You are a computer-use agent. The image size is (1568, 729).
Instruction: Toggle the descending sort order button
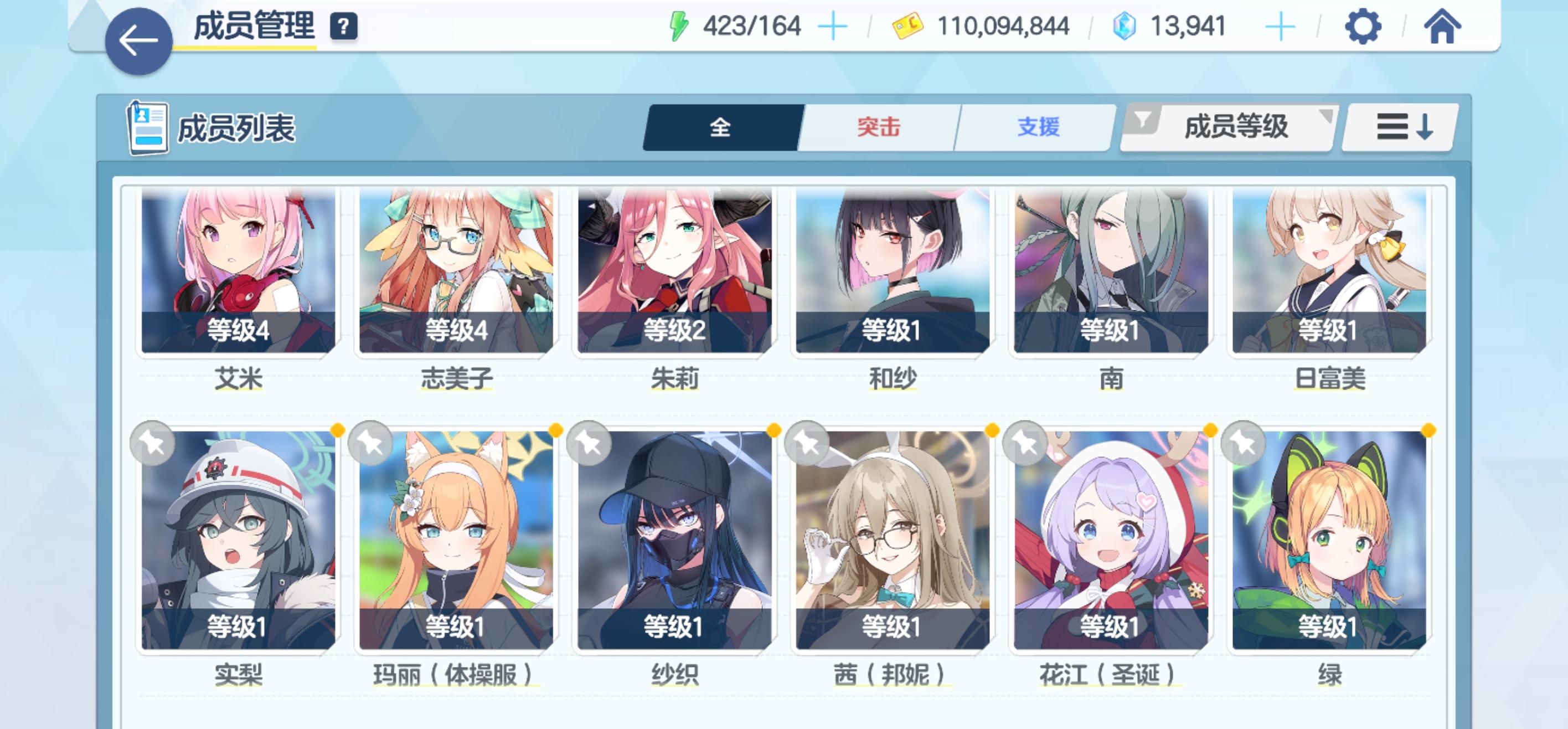tap(1401, 127)
